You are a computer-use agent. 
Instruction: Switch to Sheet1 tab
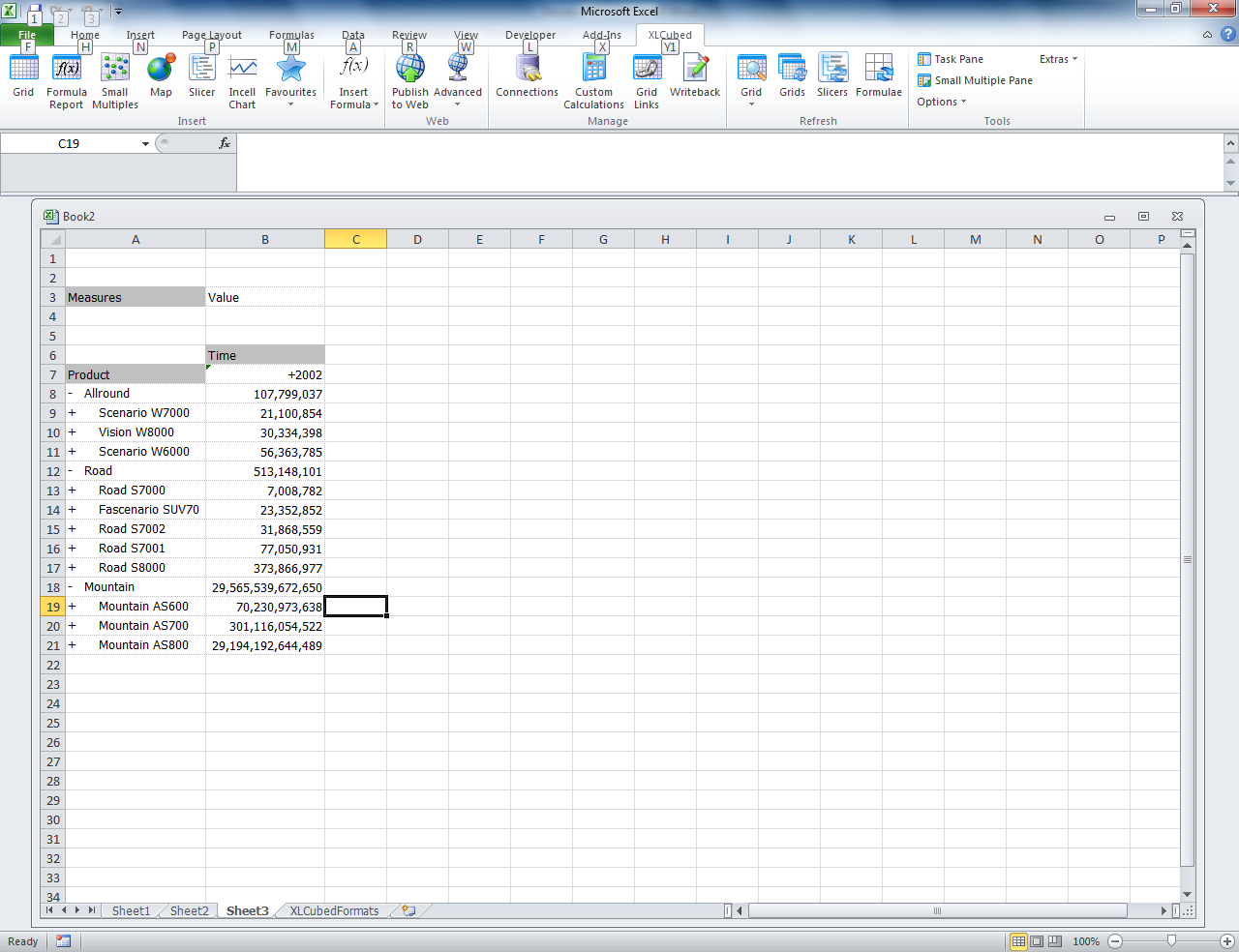tap(131, 910)
